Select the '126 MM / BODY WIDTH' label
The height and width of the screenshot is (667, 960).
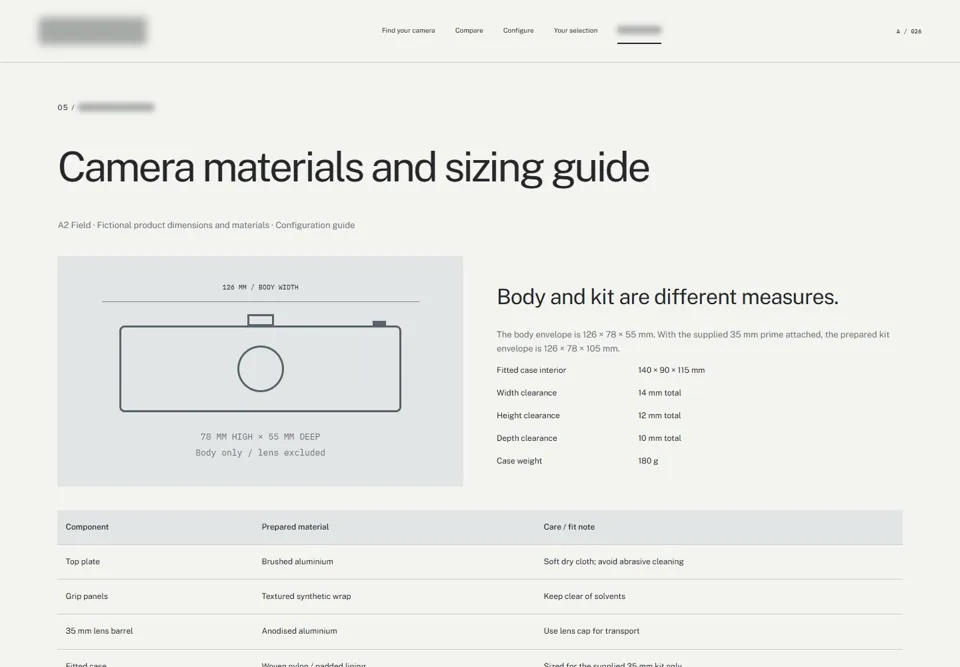click(260, 287)
